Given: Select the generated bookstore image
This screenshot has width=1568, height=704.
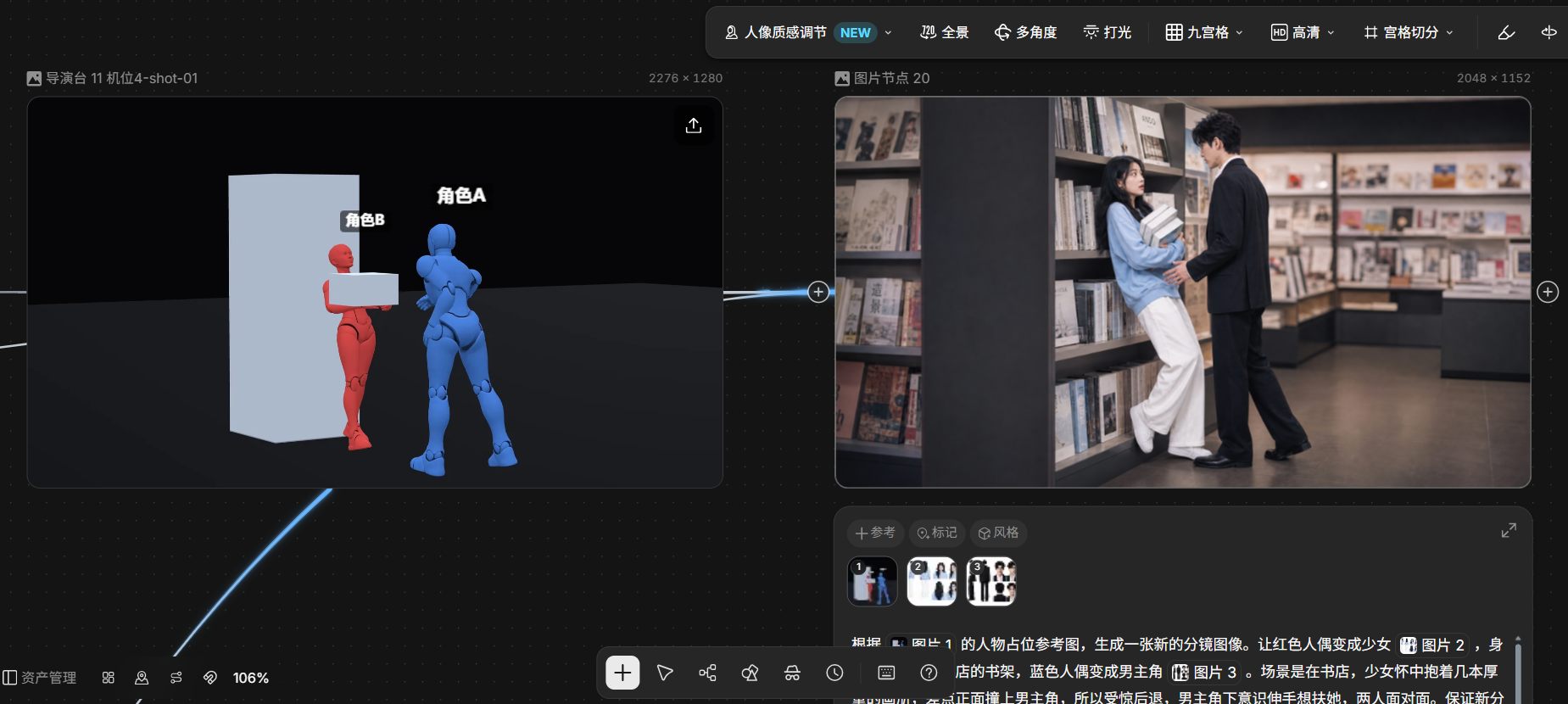Looking at the screenshot, I should 1183,292.
